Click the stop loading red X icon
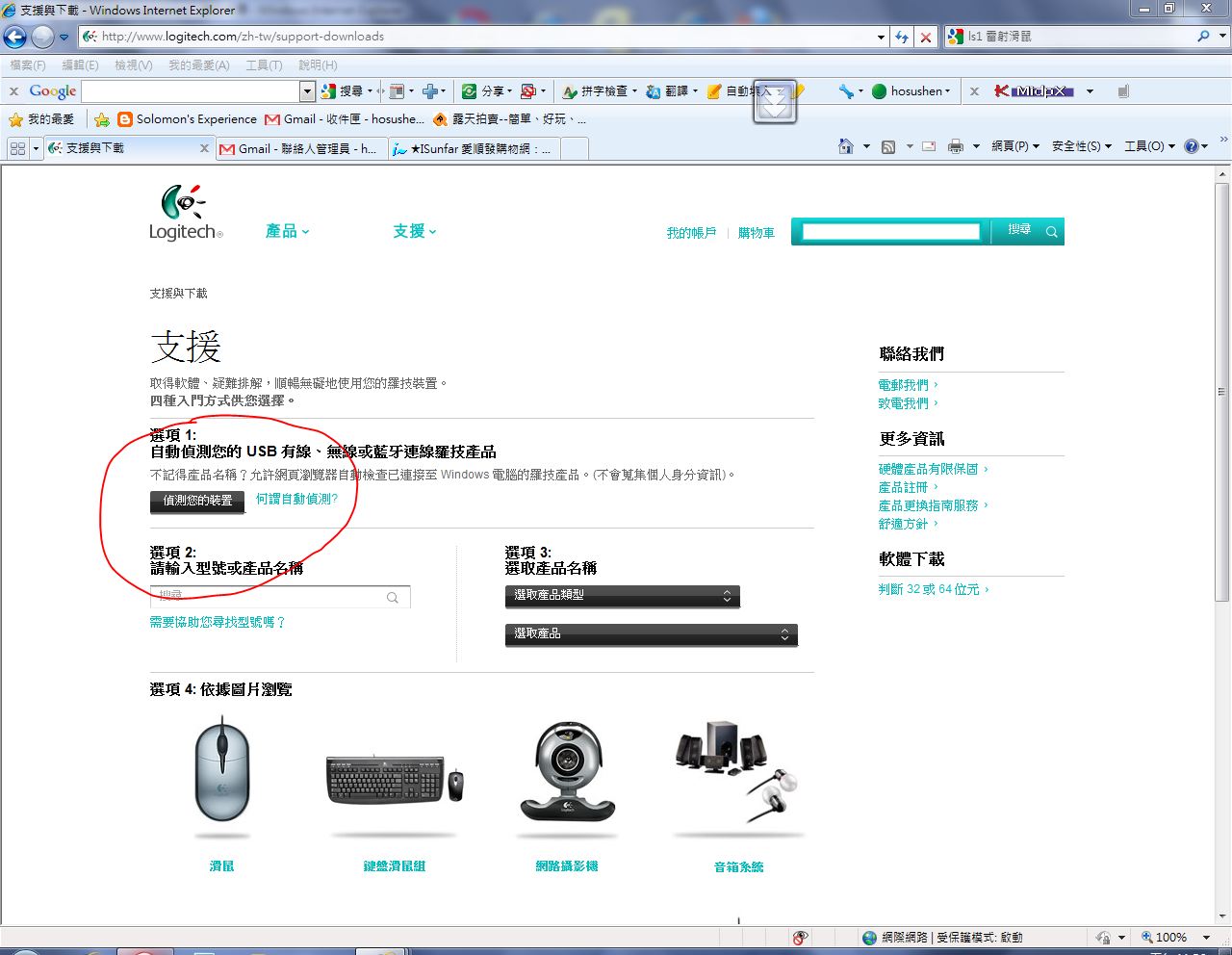The width and height of the screenshot is (1232, 955). pyautogui.click(x=925, y=37)
